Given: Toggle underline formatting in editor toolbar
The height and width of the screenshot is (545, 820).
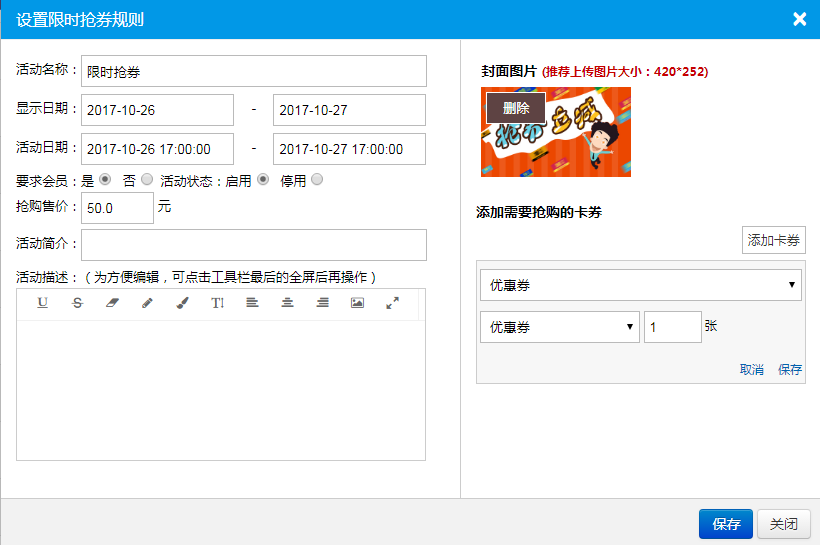Looking at the screenshot, I should click(x=43, y=303).
